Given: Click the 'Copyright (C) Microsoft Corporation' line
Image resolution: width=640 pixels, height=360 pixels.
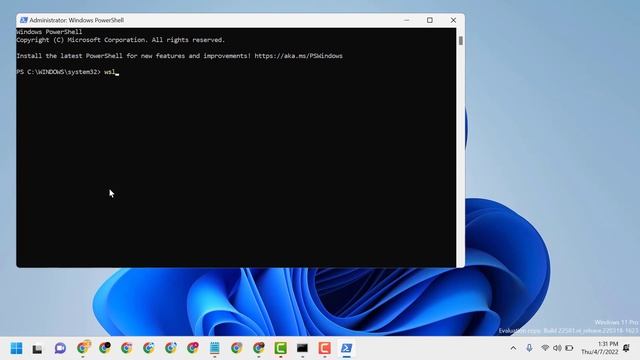Looking at the screenshot, I should tap(120, 40).
